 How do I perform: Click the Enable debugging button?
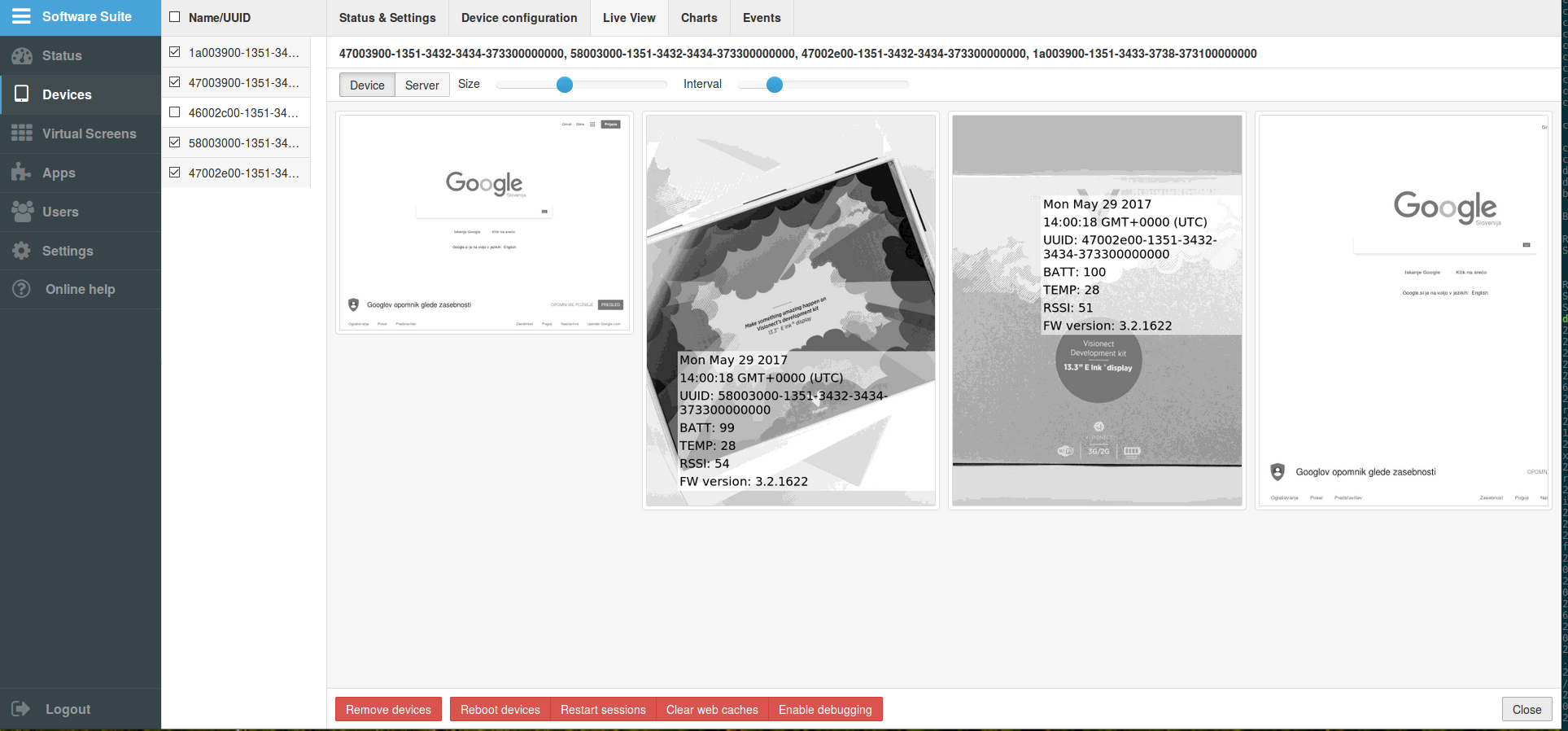point(825,709)
